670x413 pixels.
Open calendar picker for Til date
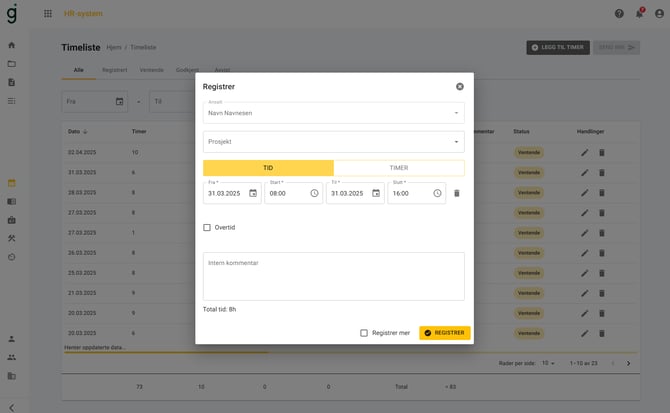coord(376,193)
